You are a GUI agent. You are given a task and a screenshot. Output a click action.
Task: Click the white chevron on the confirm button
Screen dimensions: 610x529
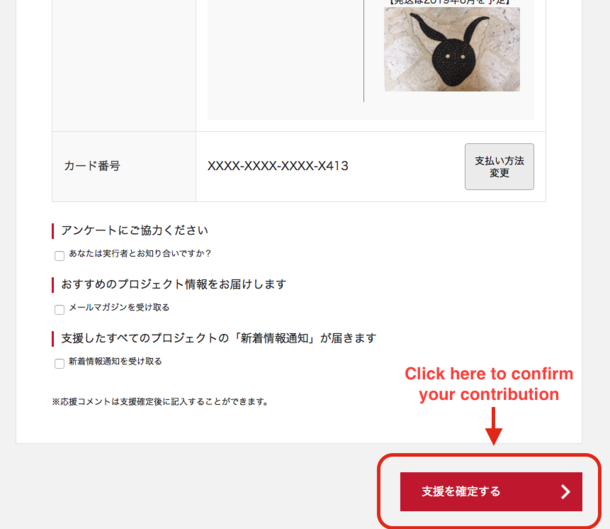click(565, 492)
